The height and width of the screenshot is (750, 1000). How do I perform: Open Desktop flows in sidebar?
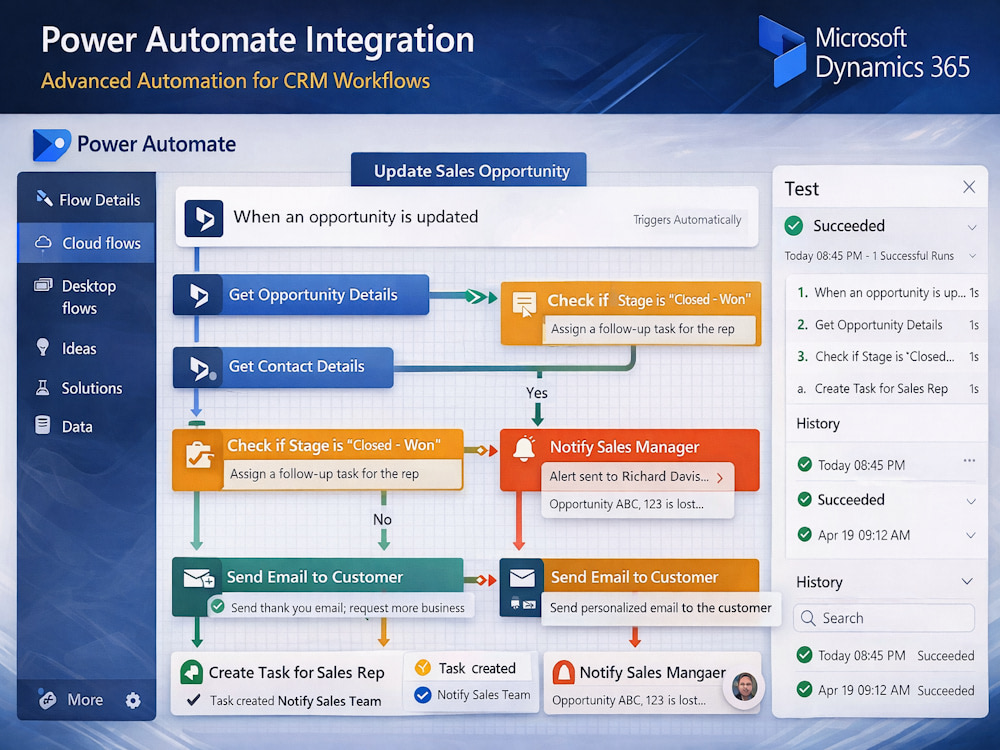click(87, 297)
